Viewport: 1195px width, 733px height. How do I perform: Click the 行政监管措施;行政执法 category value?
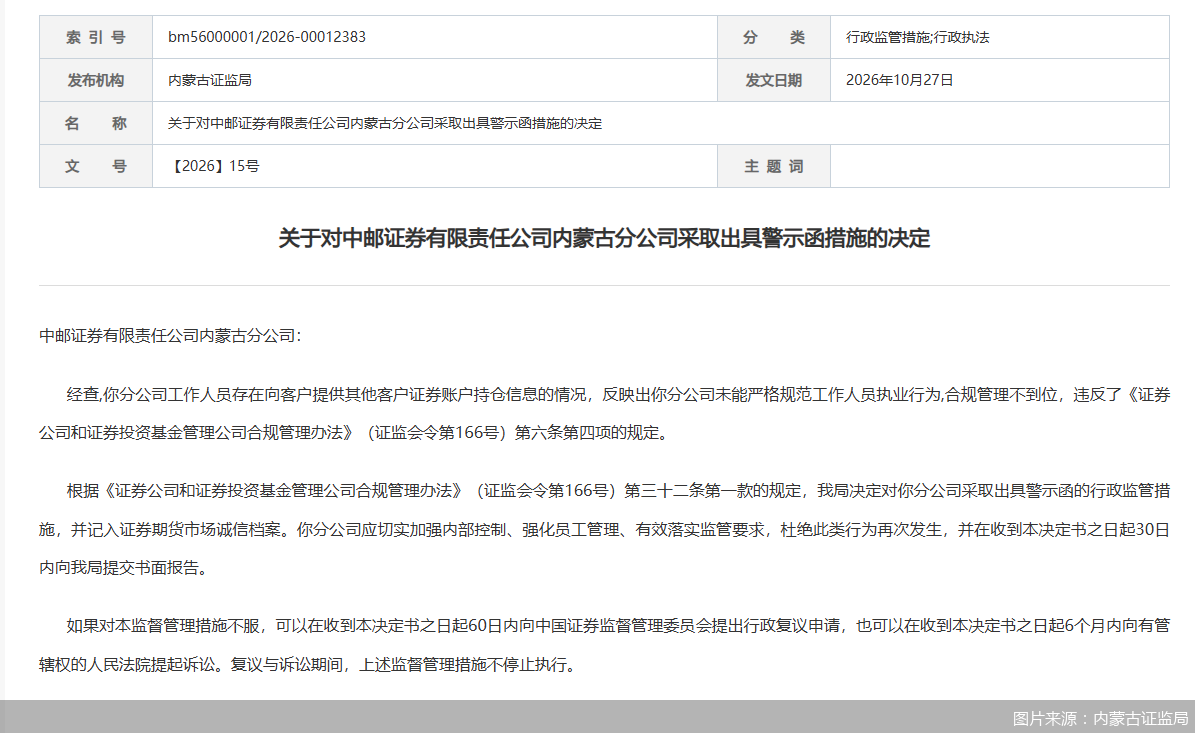click(x=918, y=37)
